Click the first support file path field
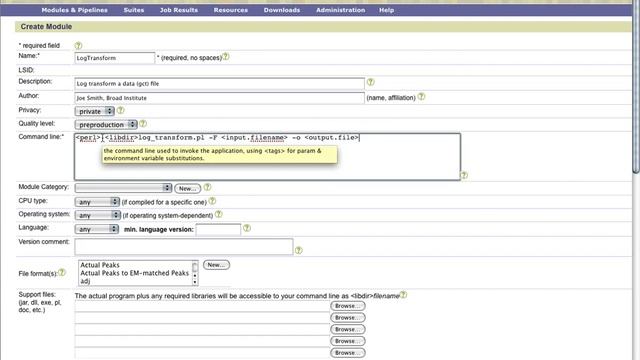Viewport: 640px width, 360px height. [202, 306]
